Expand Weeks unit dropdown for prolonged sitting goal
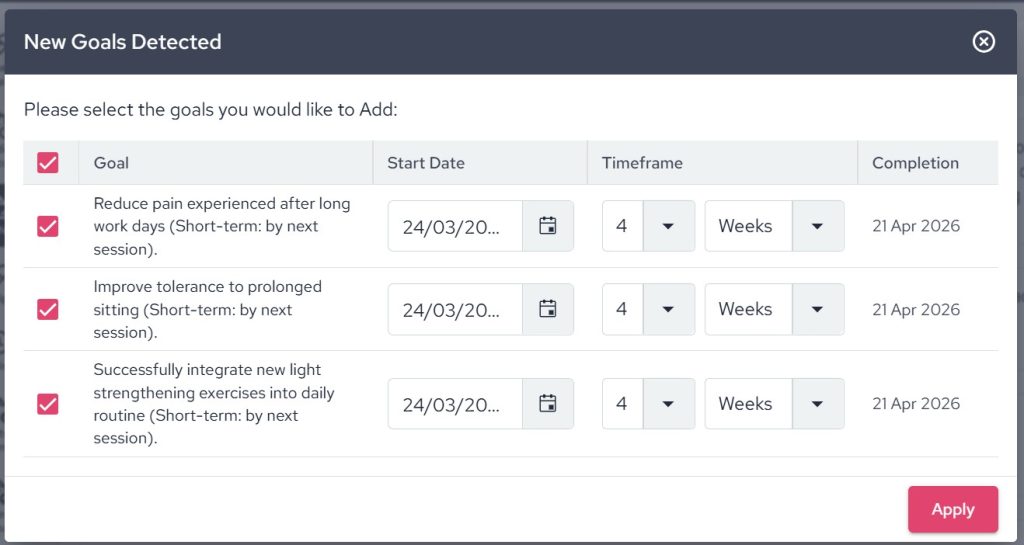 click(818, 309)
